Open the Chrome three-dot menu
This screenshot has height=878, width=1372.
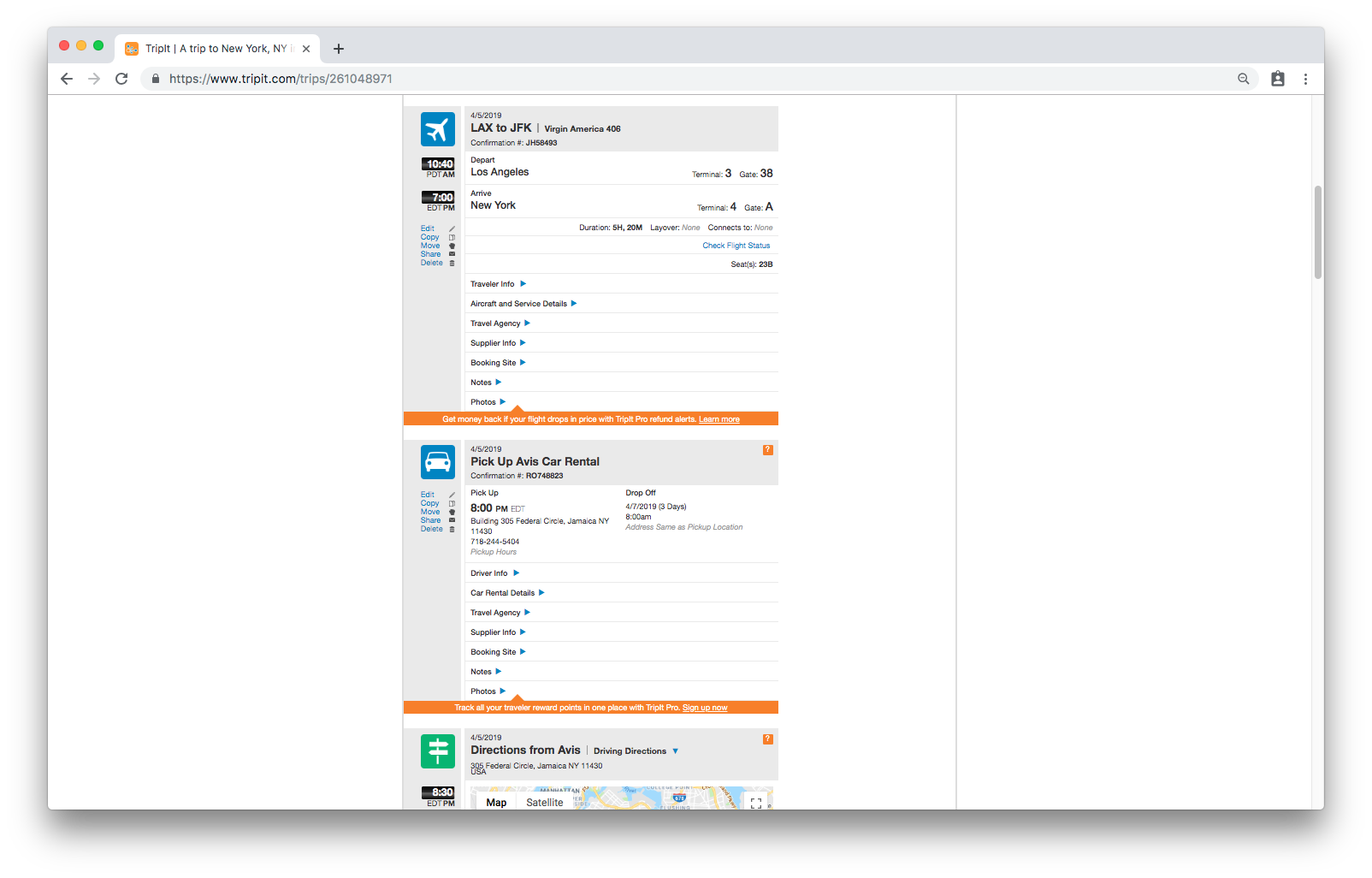[1305, 79]
